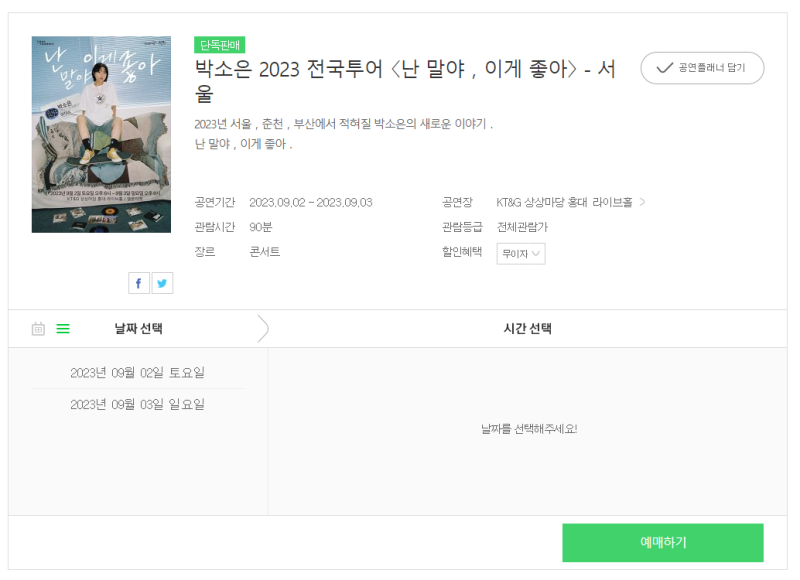Switch to calendar view of dates
Image resolution: width=800 pixels, height=580 pixels.
38,329
